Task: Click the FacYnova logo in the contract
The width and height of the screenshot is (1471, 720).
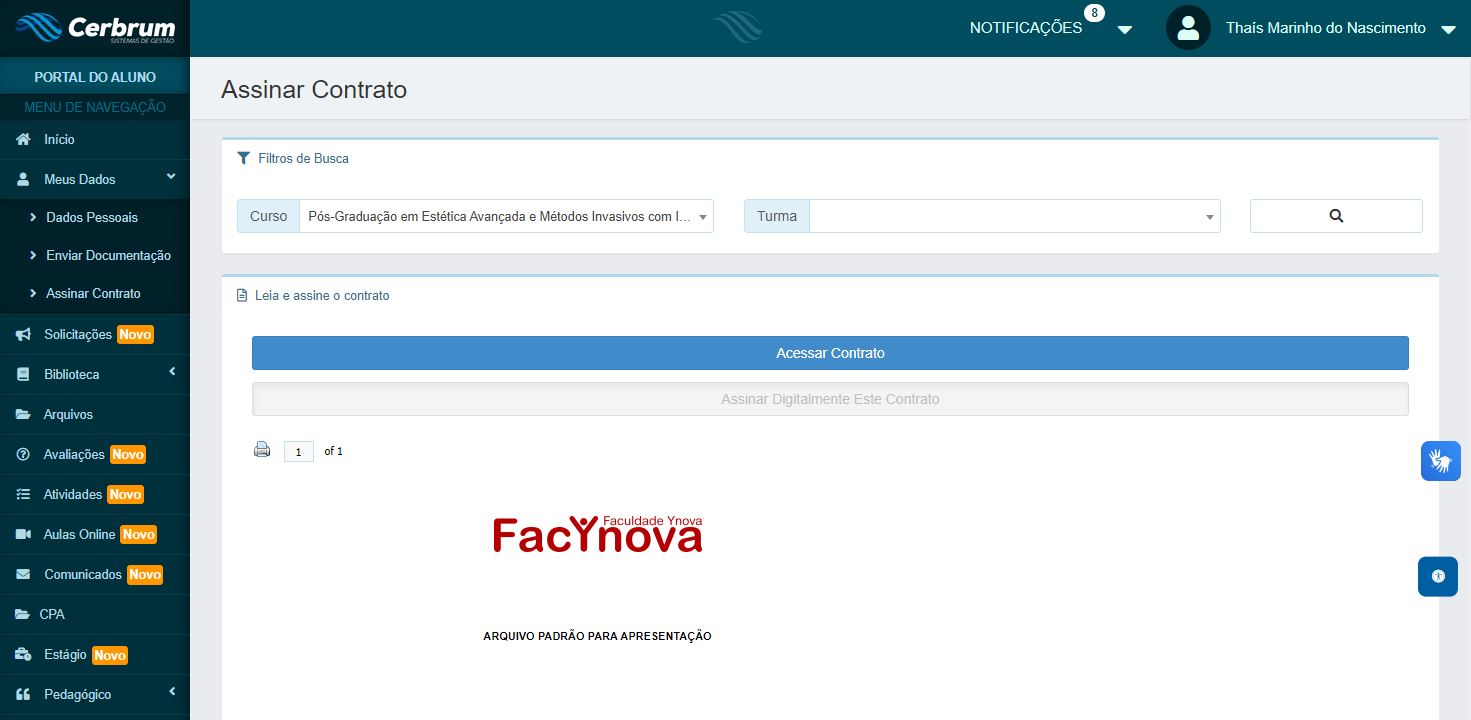Action: [x=598, y=534]
